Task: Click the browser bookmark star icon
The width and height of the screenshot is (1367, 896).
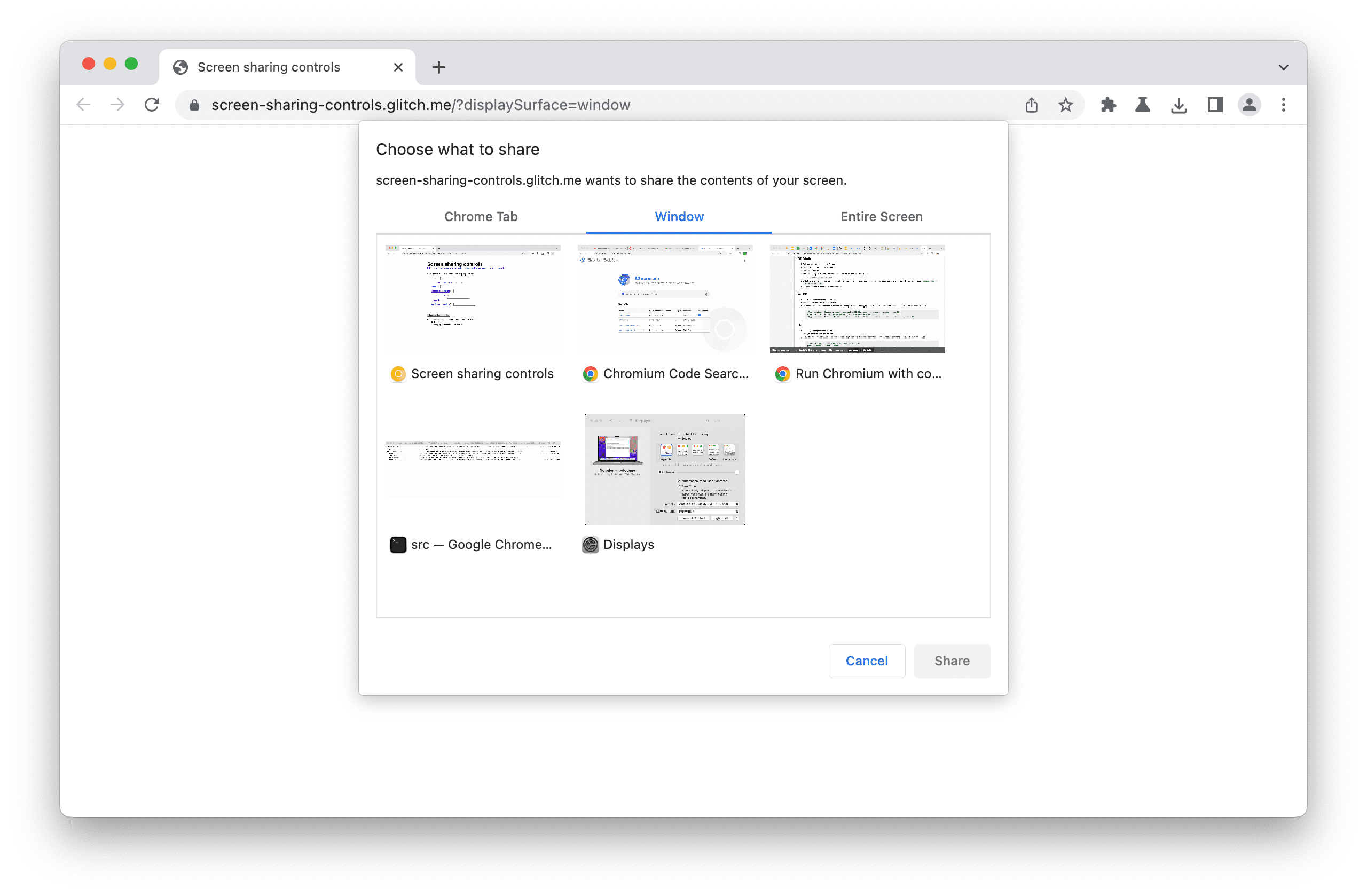Action: (1064, 104)
